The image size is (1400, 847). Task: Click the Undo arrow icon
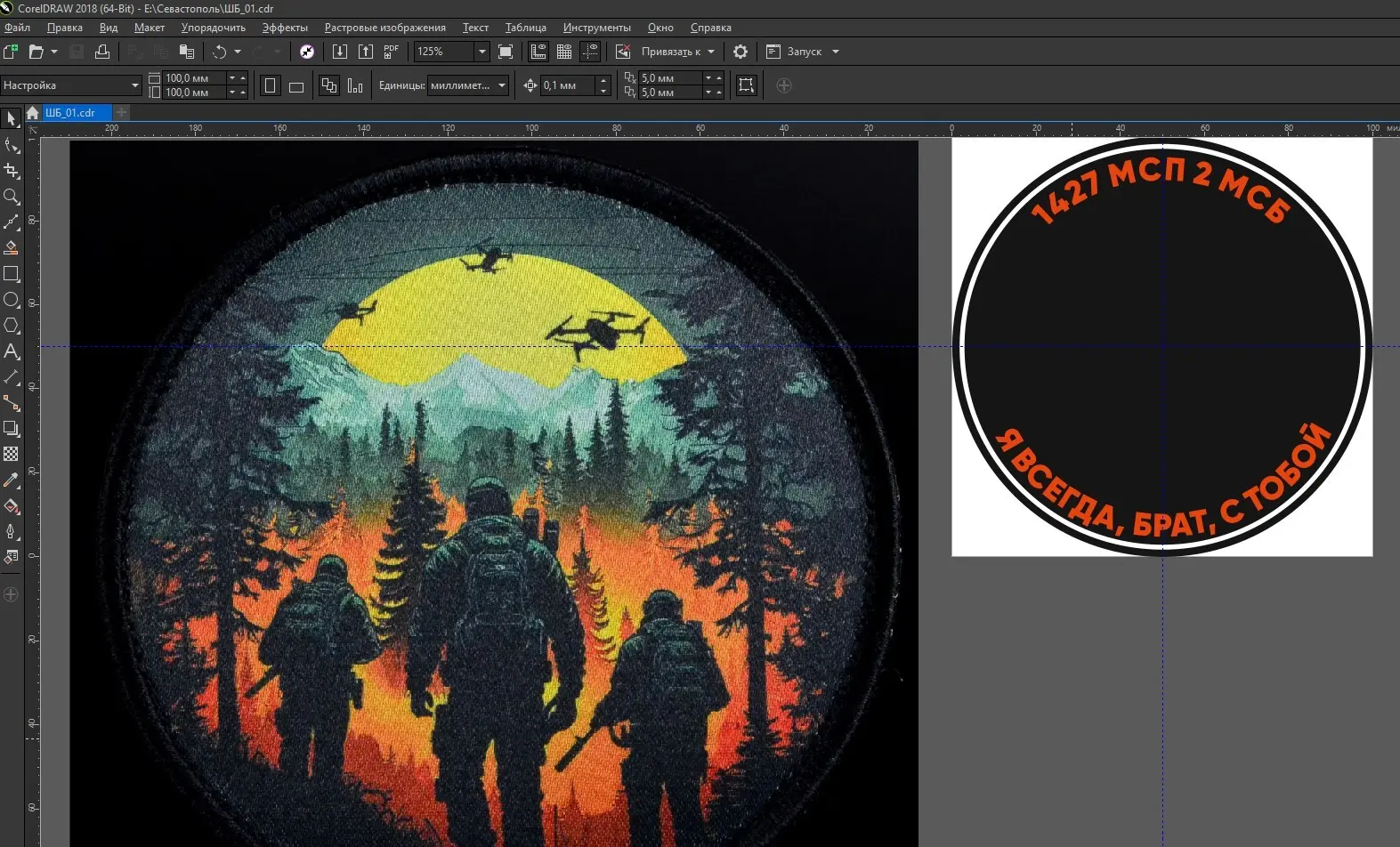click(219, 52)
